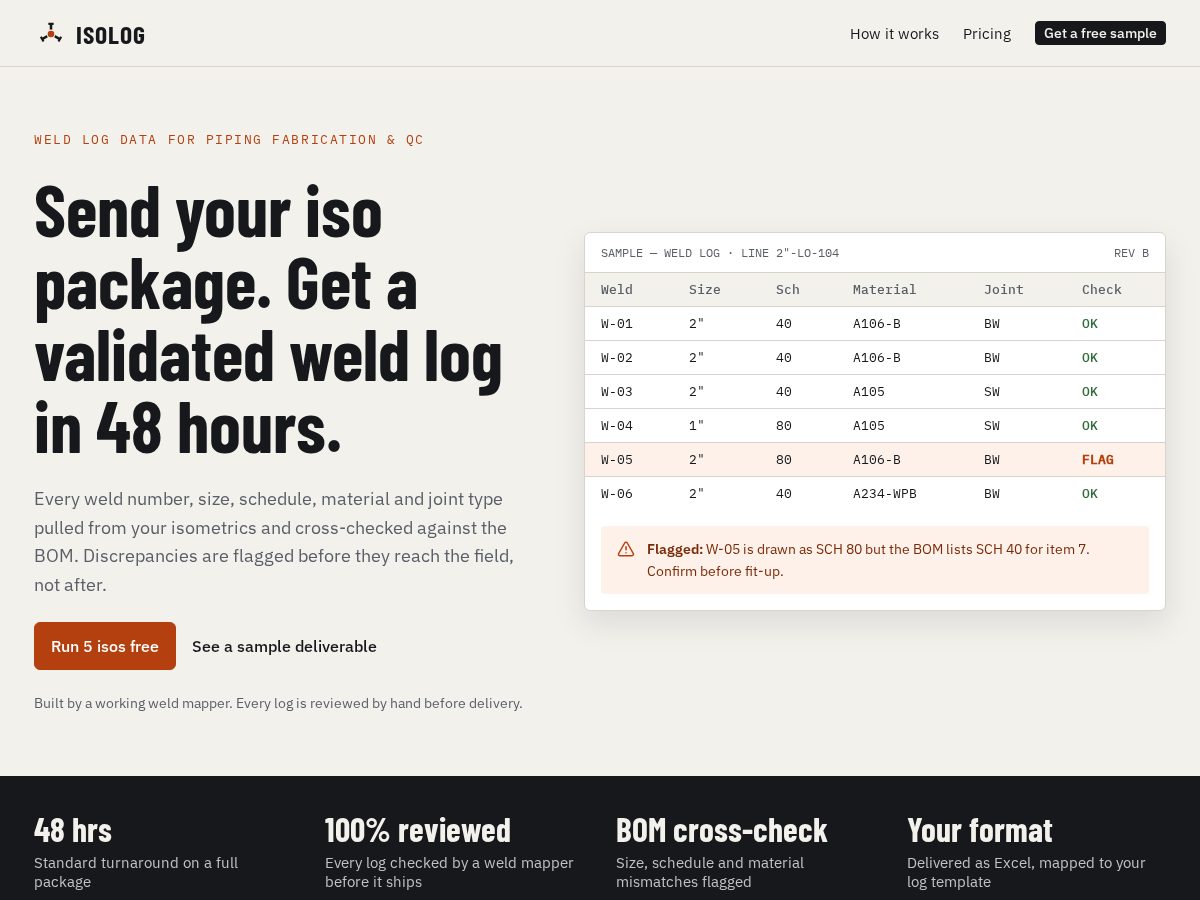Viewport: 1200px width, 900px height.
Task: Select the Sch column header
Action: point(788,290)
